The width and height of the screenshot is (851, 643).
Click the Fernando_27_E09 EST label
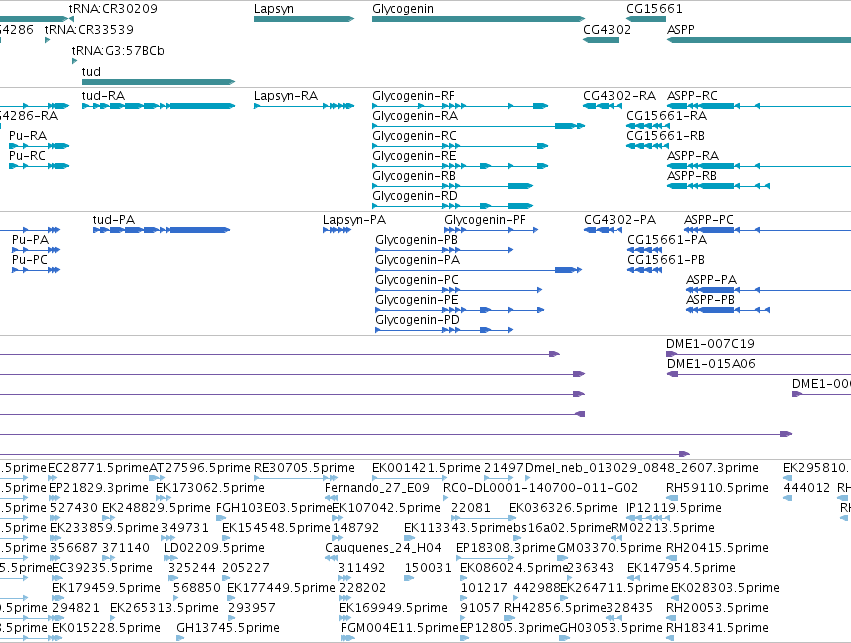click(x=377, y=488)
